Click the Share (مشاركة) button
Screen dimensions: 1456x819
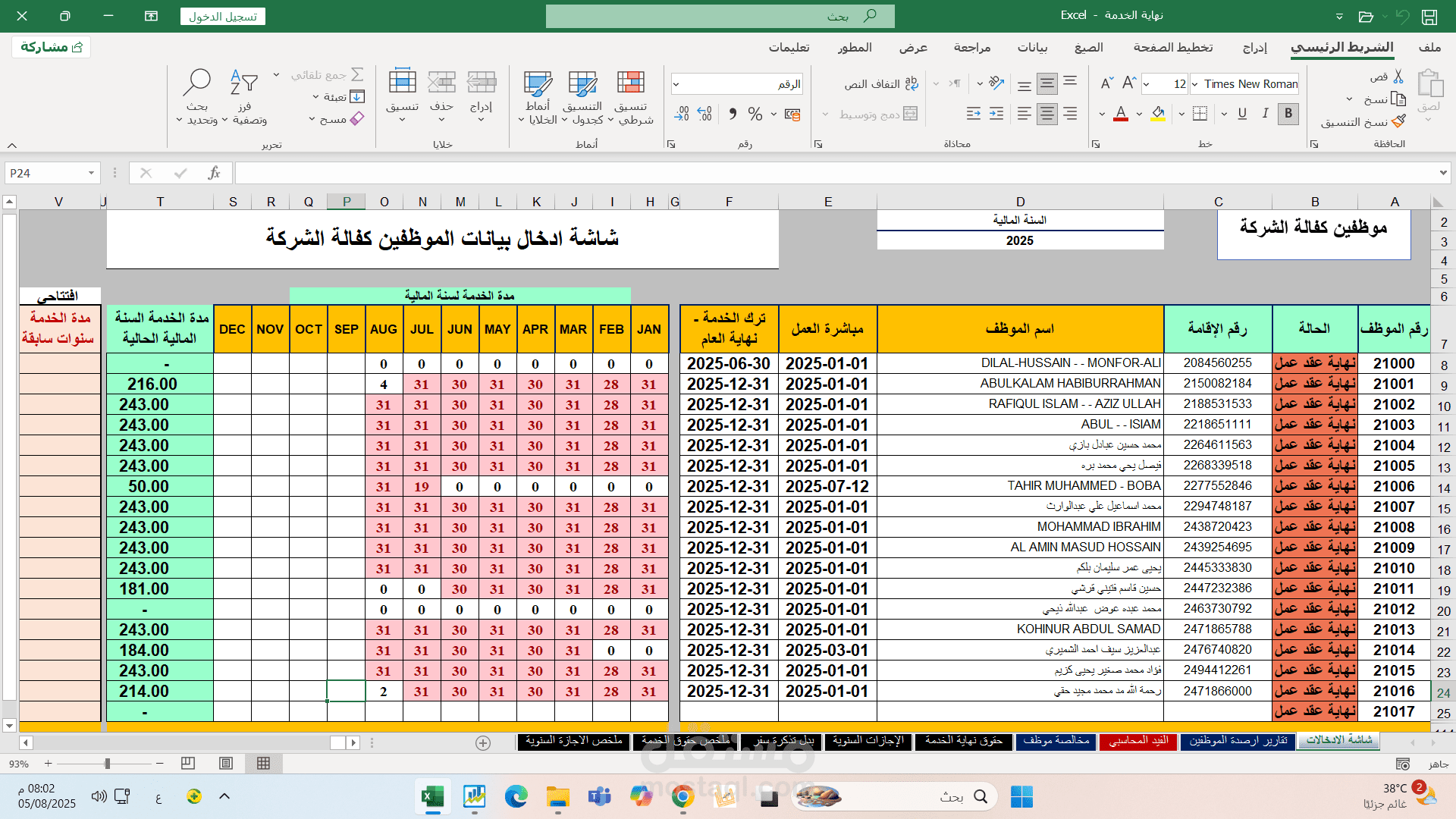tap(52, 47)
